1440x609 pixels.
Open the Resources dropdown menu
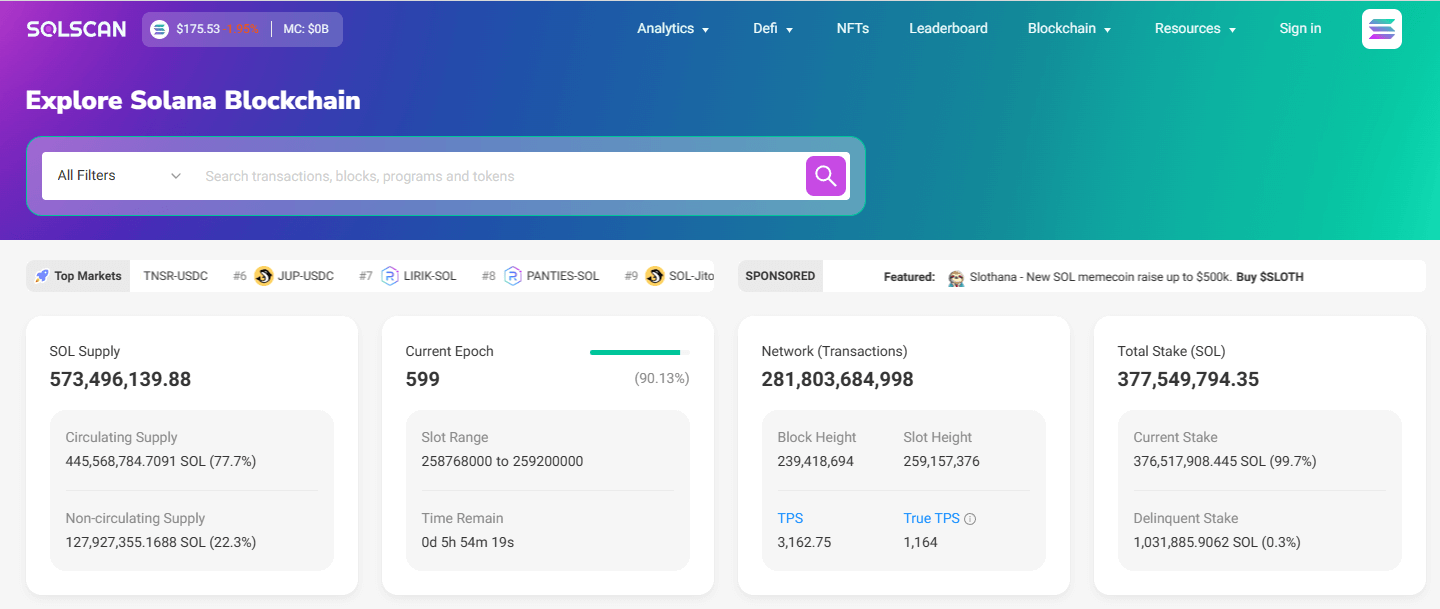click(1195, 29)
